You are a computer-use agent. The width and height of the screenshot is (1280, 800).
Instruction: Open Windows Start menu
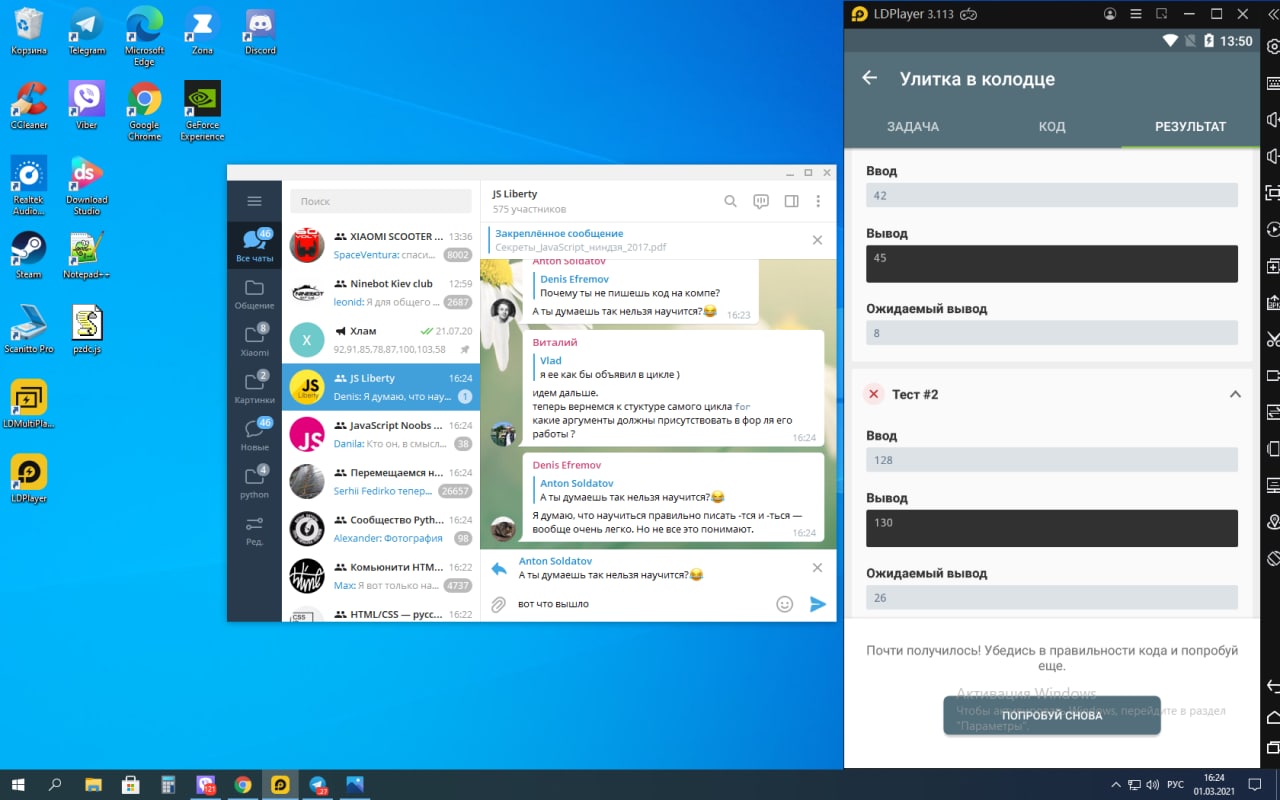[x=18, y=785]
